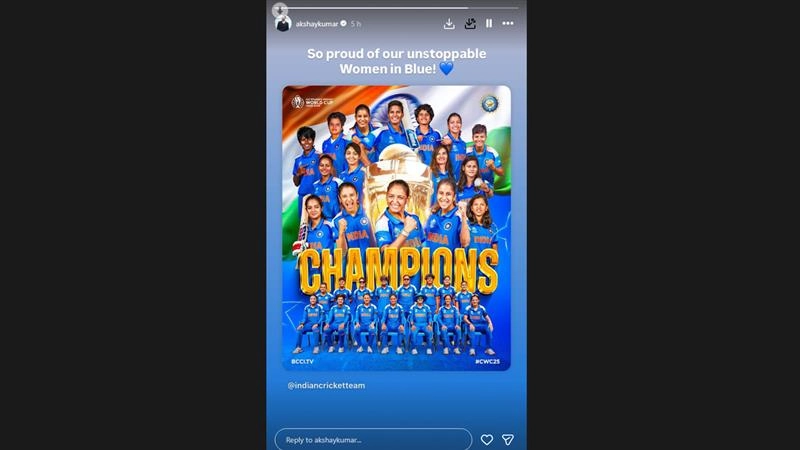
Task: Click the So proud of our unstoppable caption
Action: [x=396, y=61]
